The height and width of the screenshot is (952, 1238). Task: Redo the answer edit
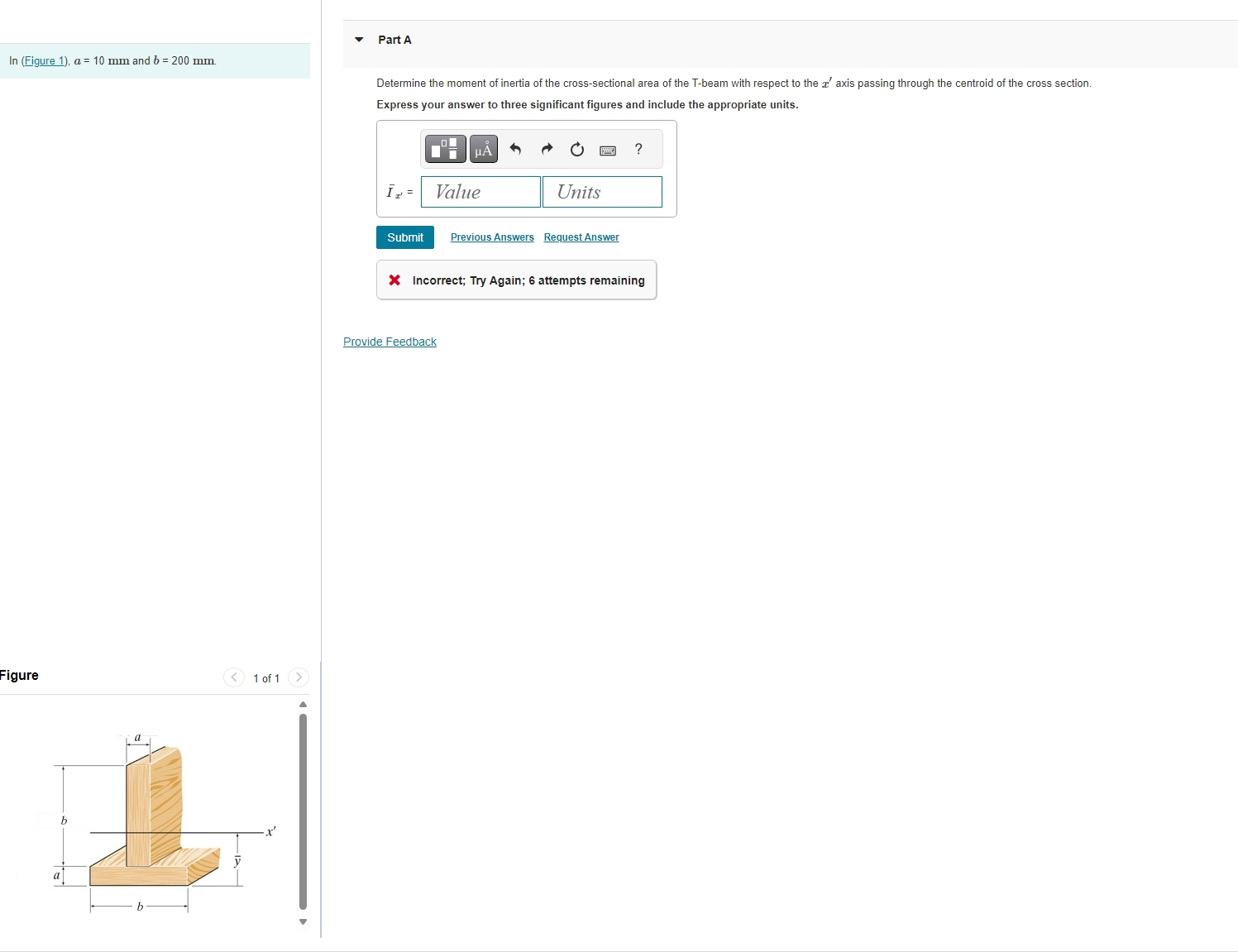(x=547, y=149)
